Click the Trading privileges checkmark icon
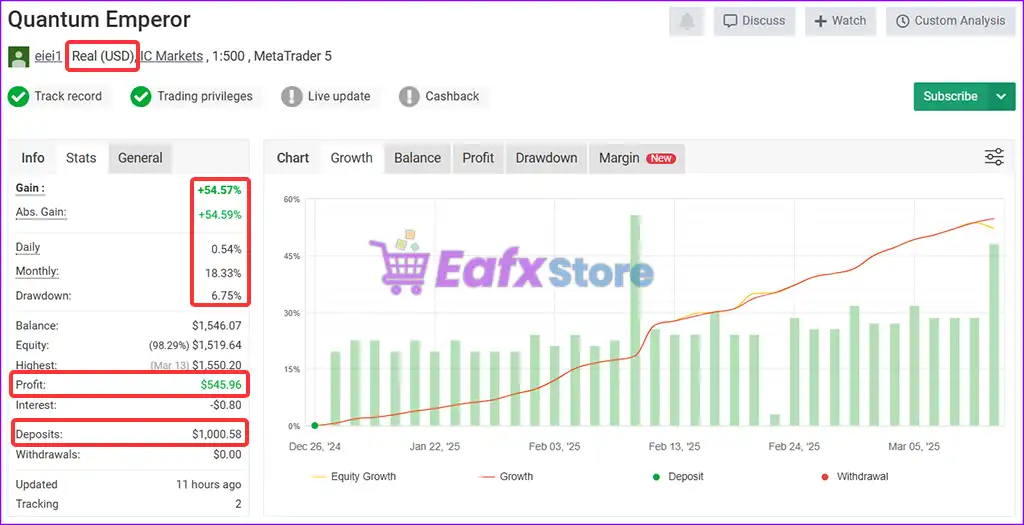The width and height of the screenshot is (1024, 525). (x=141, y=97)
